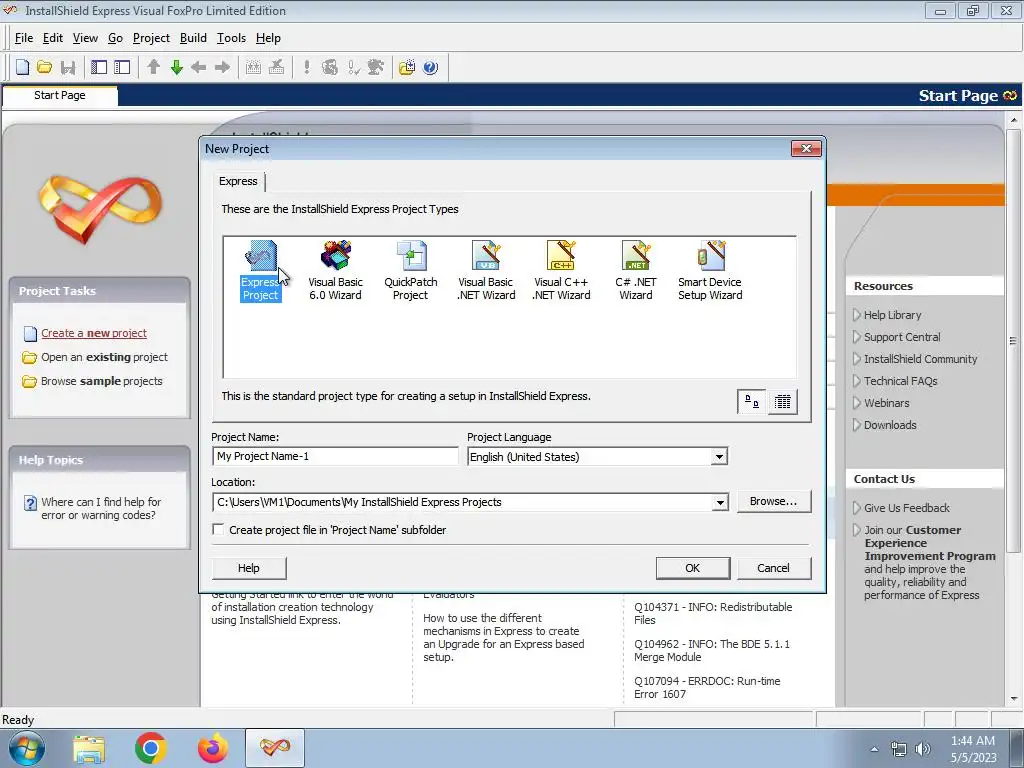
Task: Open the Tools menu
Action: pyautogui.click(x=231, y=38)
